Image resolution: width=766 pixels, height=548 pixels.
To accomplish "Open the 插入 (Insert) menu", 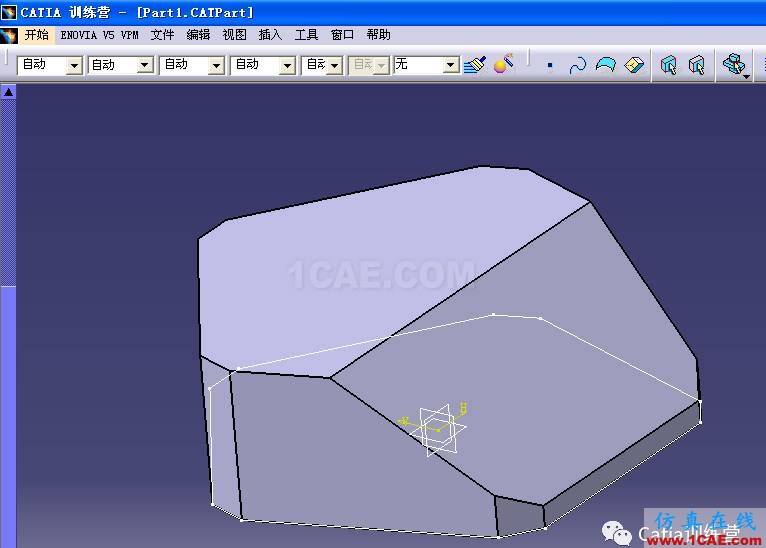I will 270,35.
